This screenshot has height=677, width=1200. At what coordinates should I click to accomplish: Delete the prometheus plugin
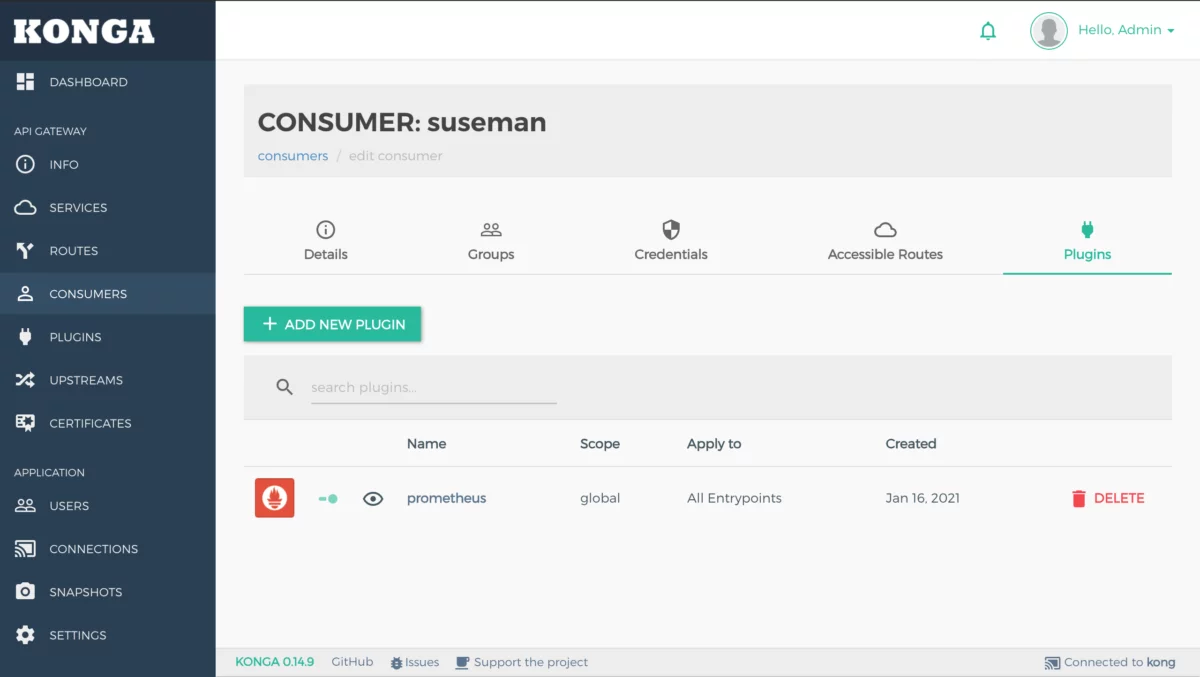pyautogui.click(x=1107, y=497)
